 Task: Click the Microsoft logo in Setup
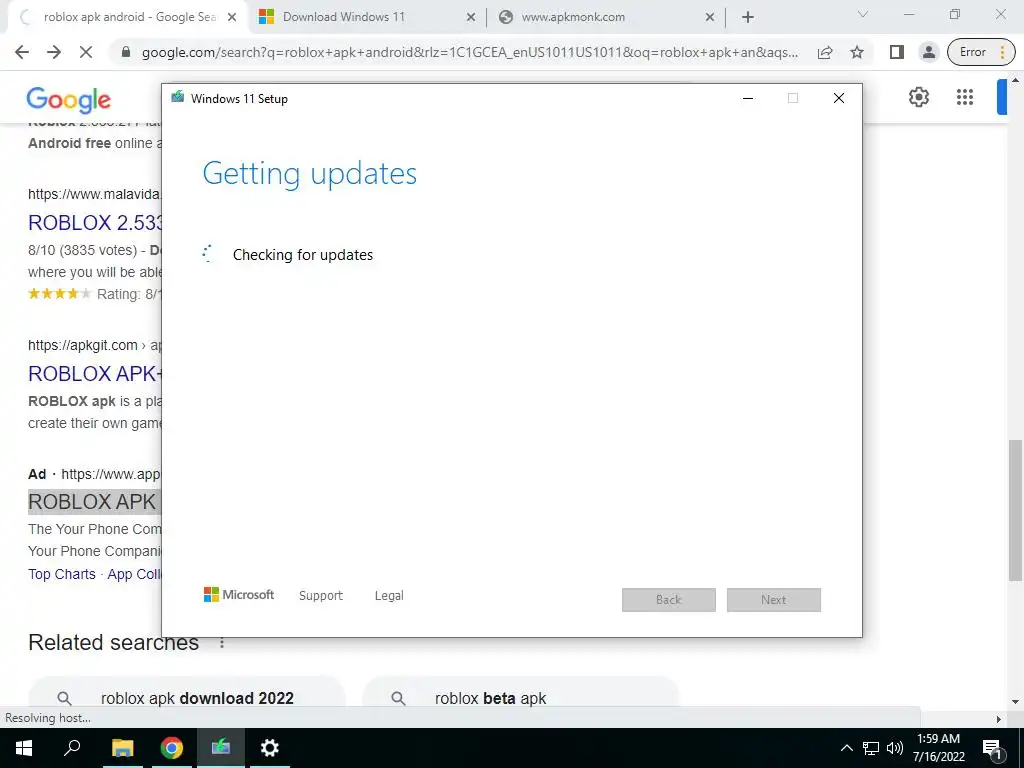coord(239,595)
